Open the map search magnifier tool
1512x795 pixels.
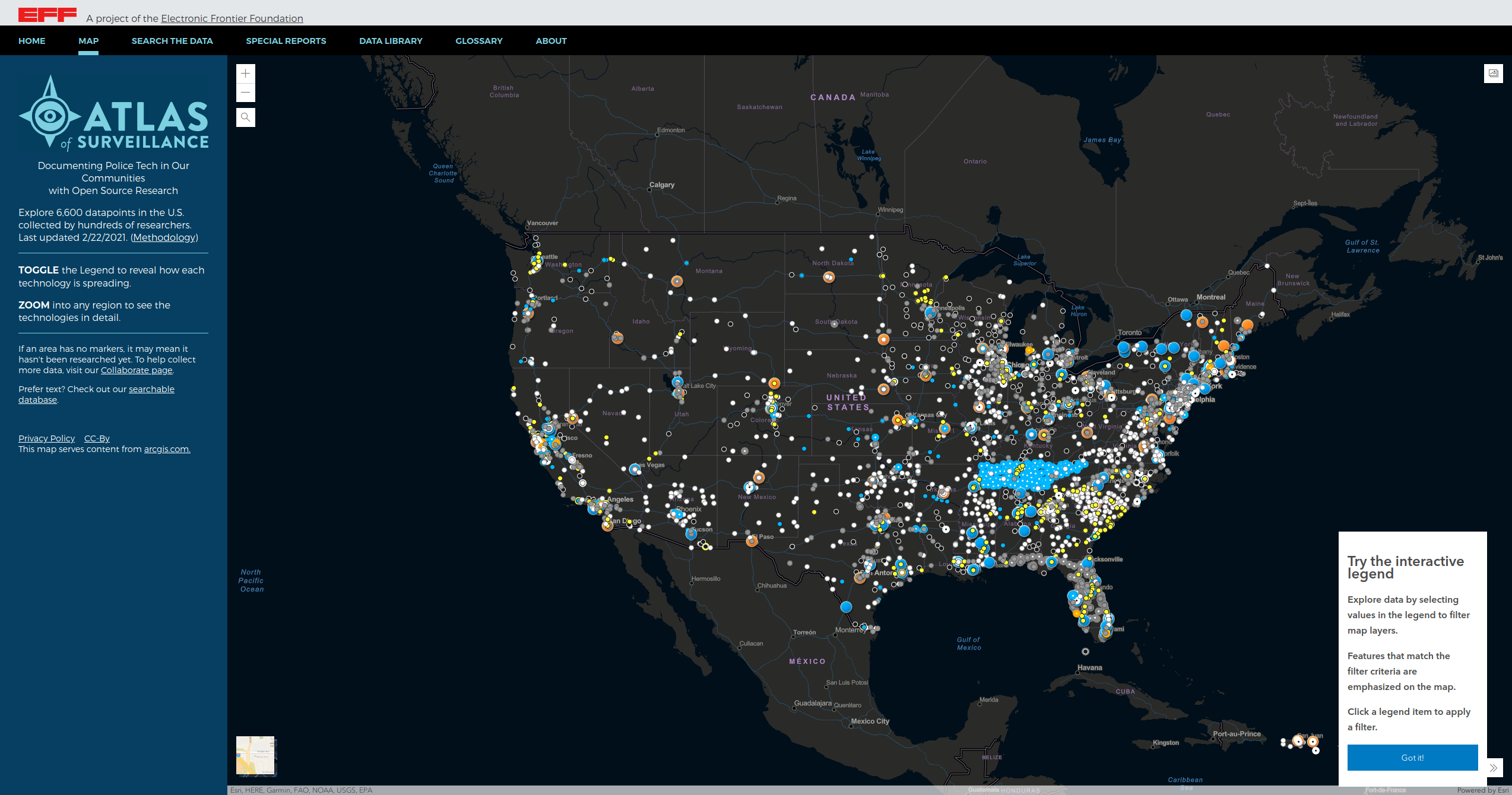coord(245,117)
